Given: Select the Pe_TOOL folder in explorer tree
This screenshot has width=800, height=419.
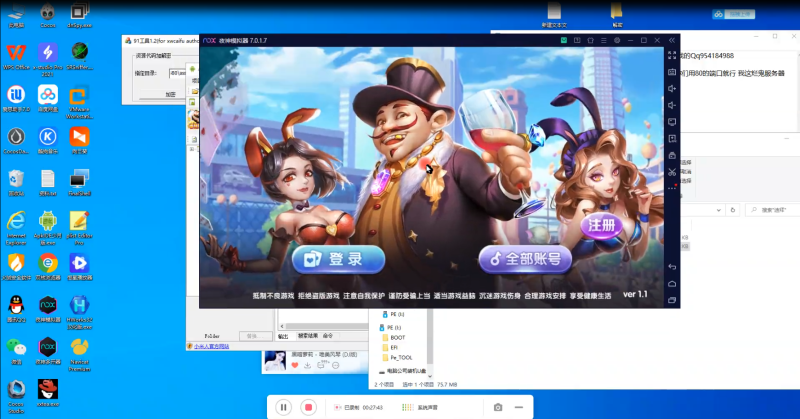Looking at the screenshot, I should click(397, 358).
